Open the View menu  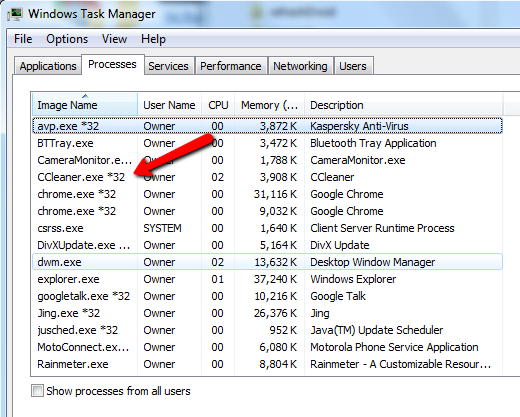114,39
